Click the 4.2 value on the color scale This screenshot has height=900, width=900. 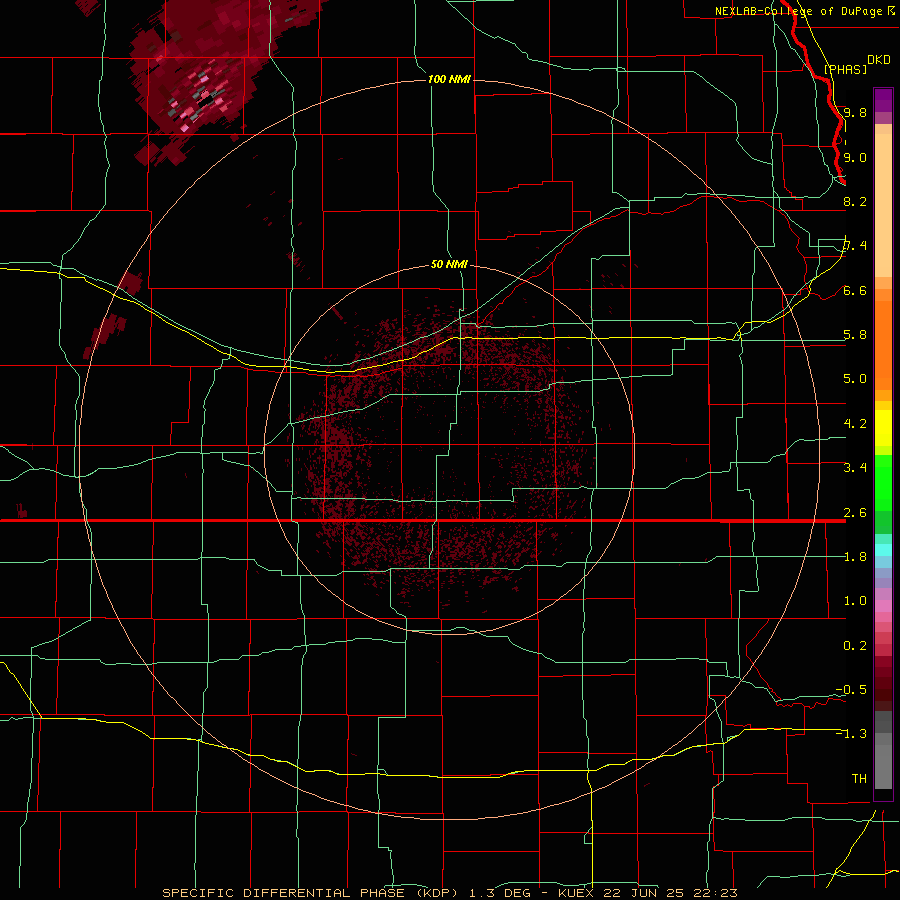(855, 423)
